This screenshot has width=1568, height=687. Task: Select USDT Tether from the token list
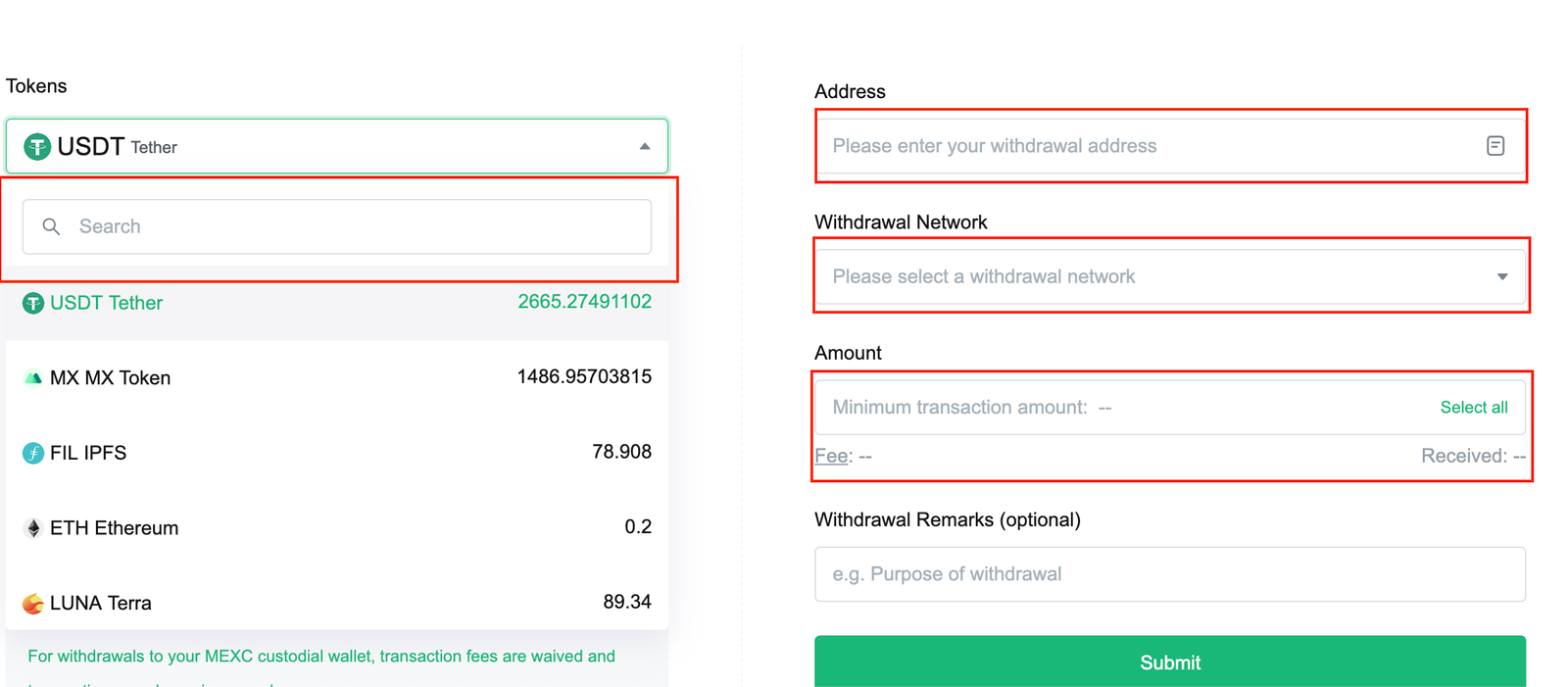pos(106,304)
